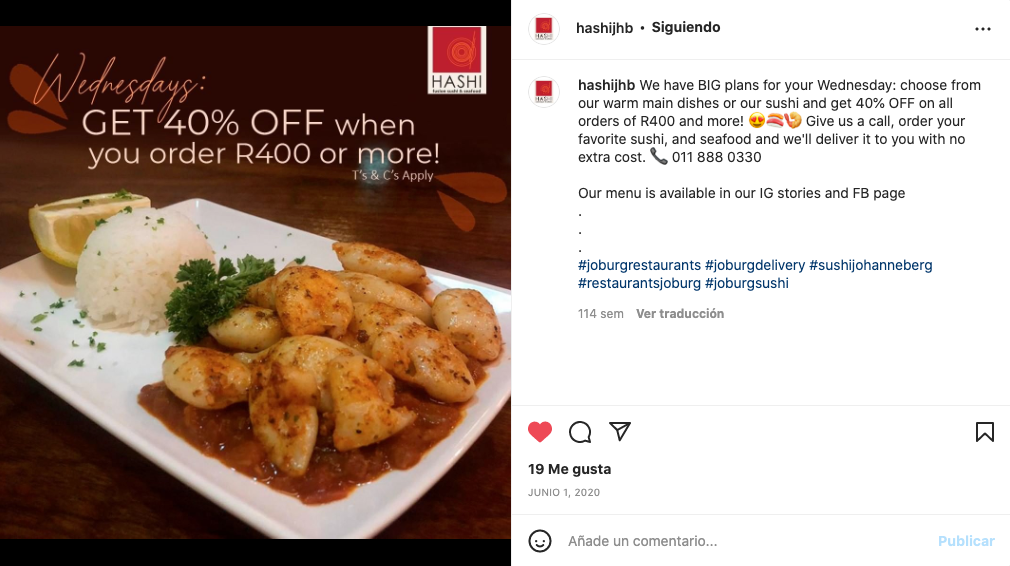Viewport: 1010px width, 566px height.
Task: Focus the Añade un comentario field
Action: click(747, 541)
